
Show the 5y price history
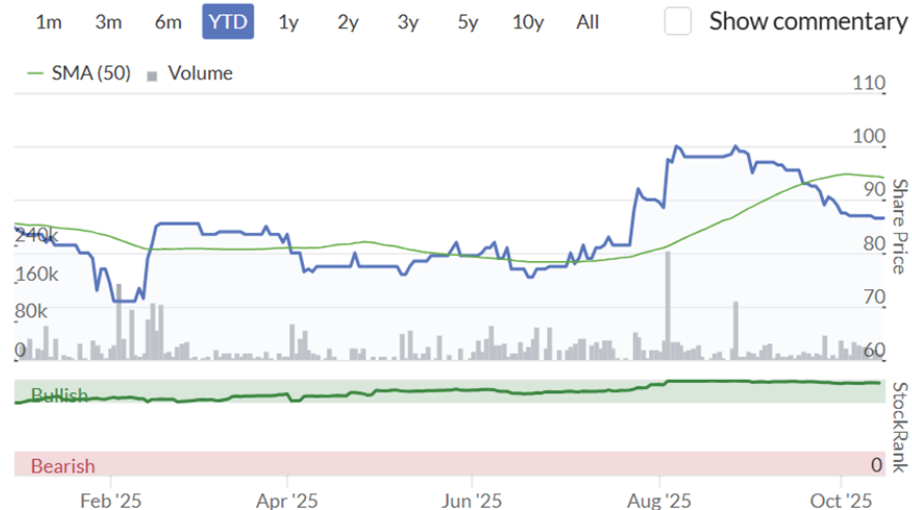tap(468, 21)
